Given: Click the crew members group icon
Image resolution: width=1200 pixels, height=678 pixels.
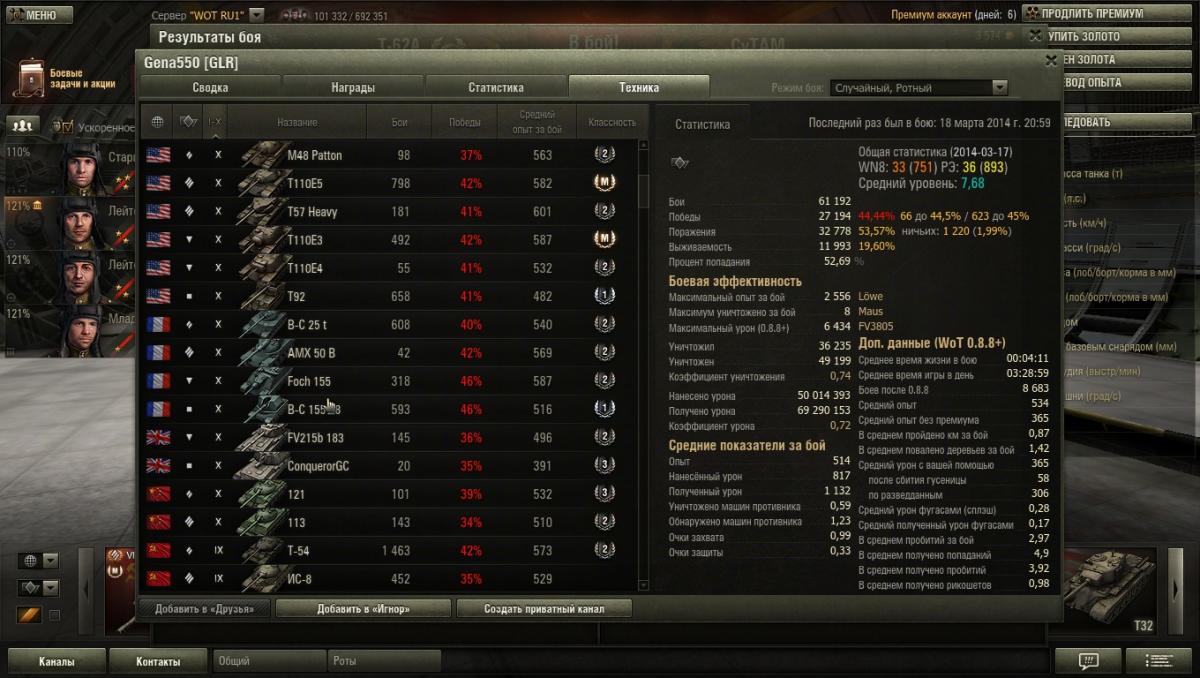Looking at the screenshot, I should (x=22, y=125).
